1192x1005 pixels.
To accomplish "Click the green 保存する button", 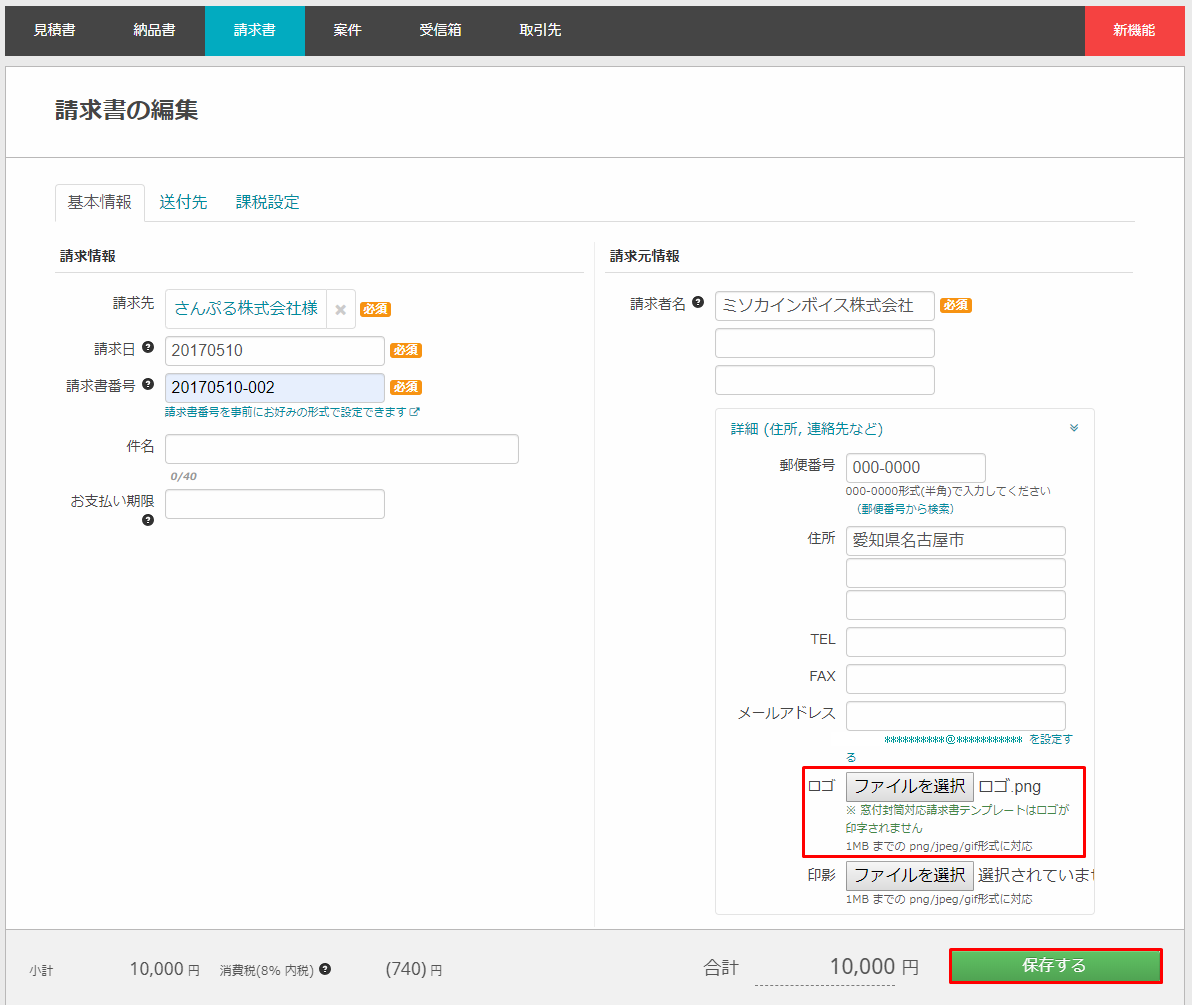I will tap(1055, 966).
